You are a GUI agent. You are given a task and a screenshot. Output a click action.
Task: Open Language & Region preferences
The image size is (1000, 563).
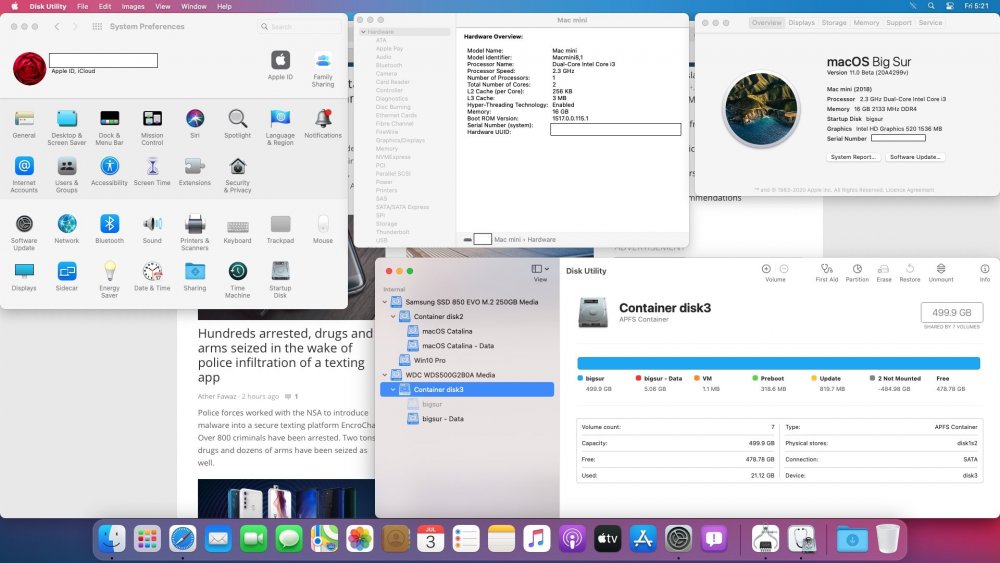[x=280, y=127]
